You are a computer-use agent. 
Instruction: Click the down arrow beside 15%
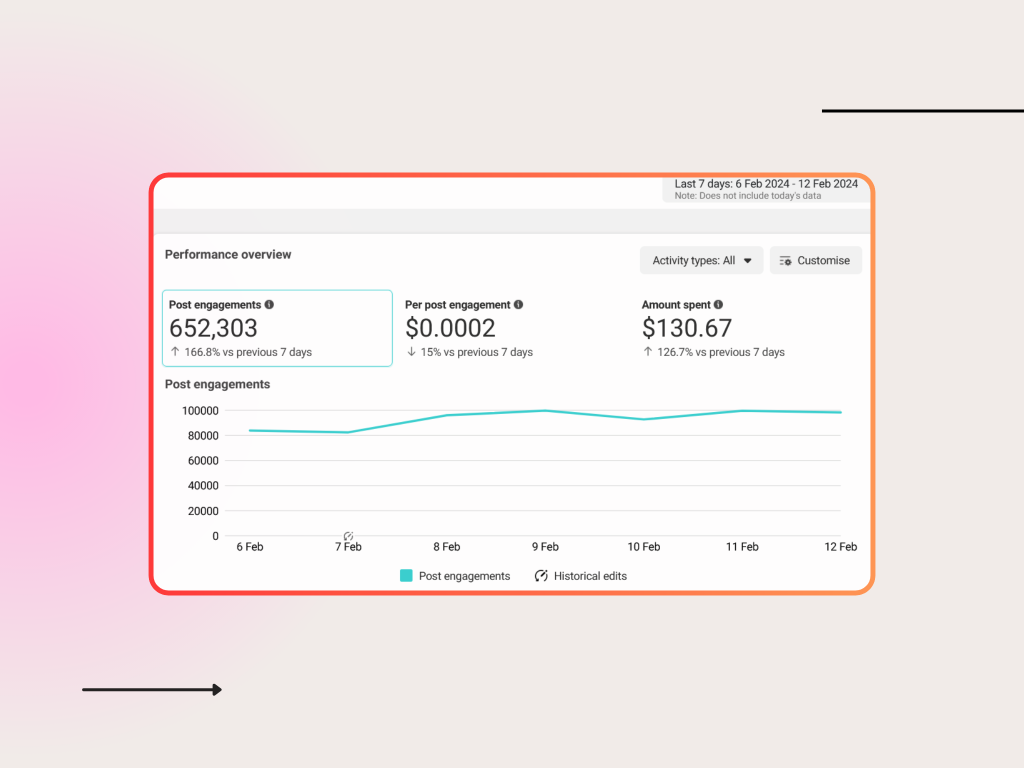click(x=411, y=351)
